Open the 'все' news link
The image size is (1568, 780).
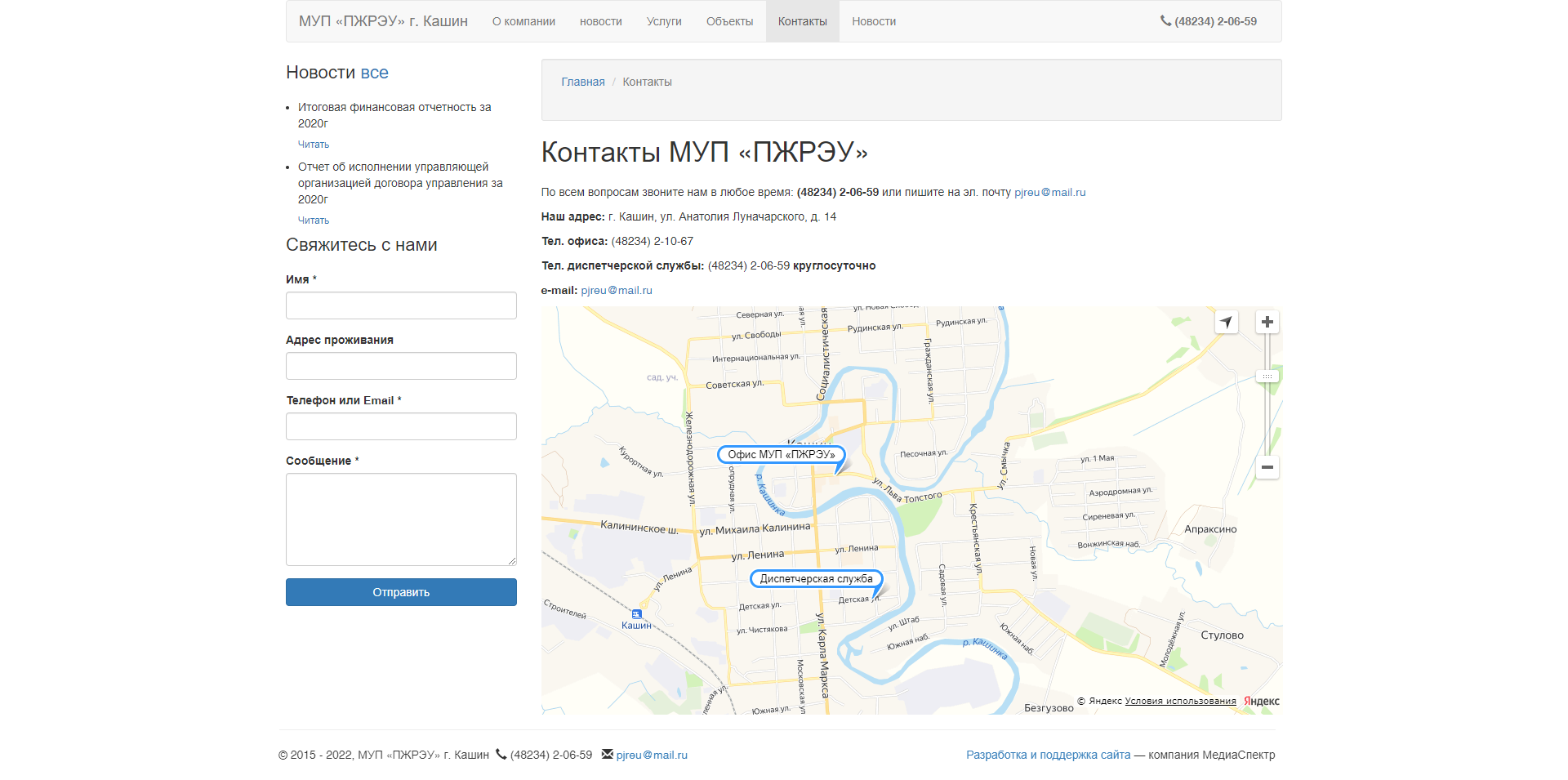click(374, 73)
